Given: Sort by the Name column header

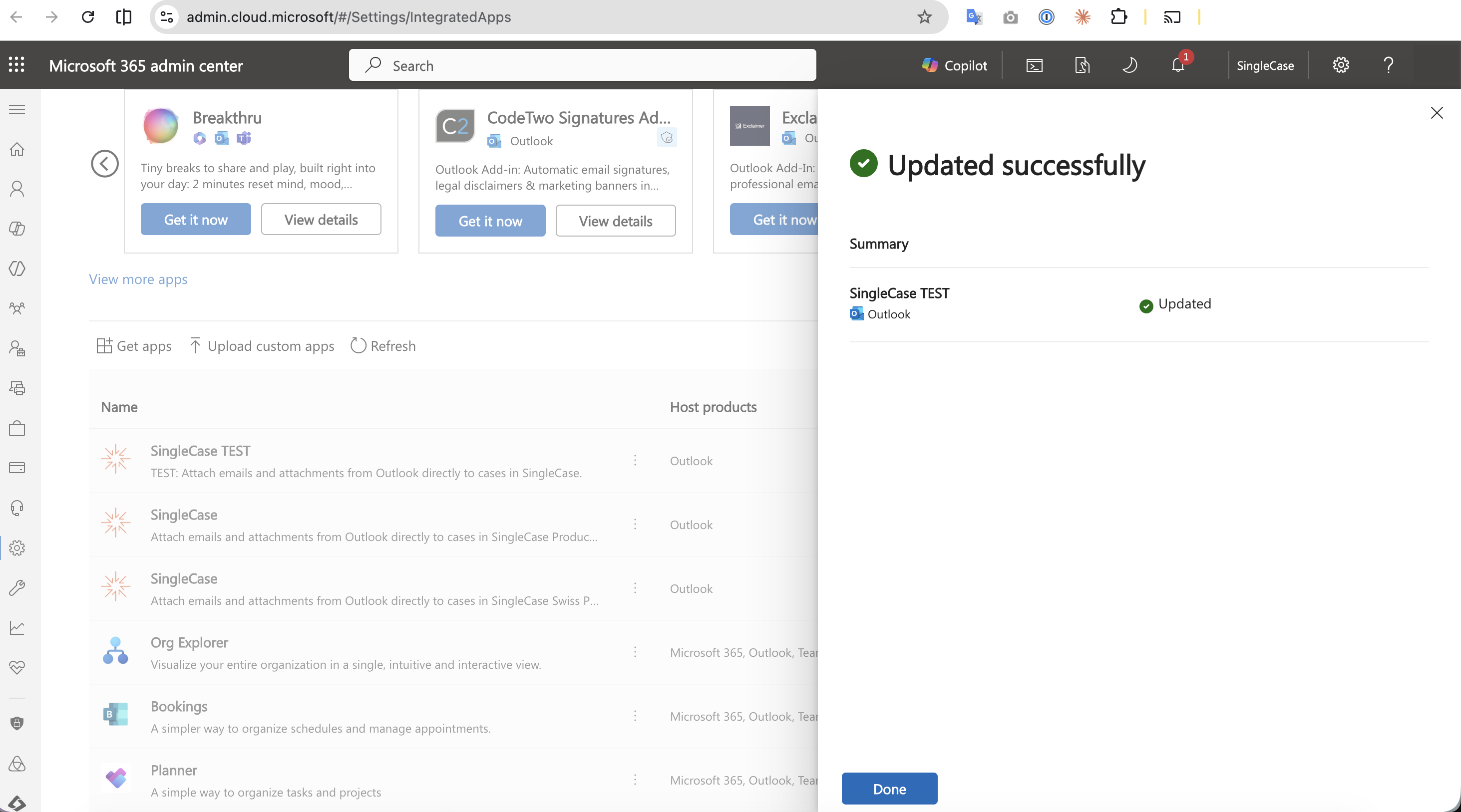Looking at the screenshot, I should pos(119,407).
